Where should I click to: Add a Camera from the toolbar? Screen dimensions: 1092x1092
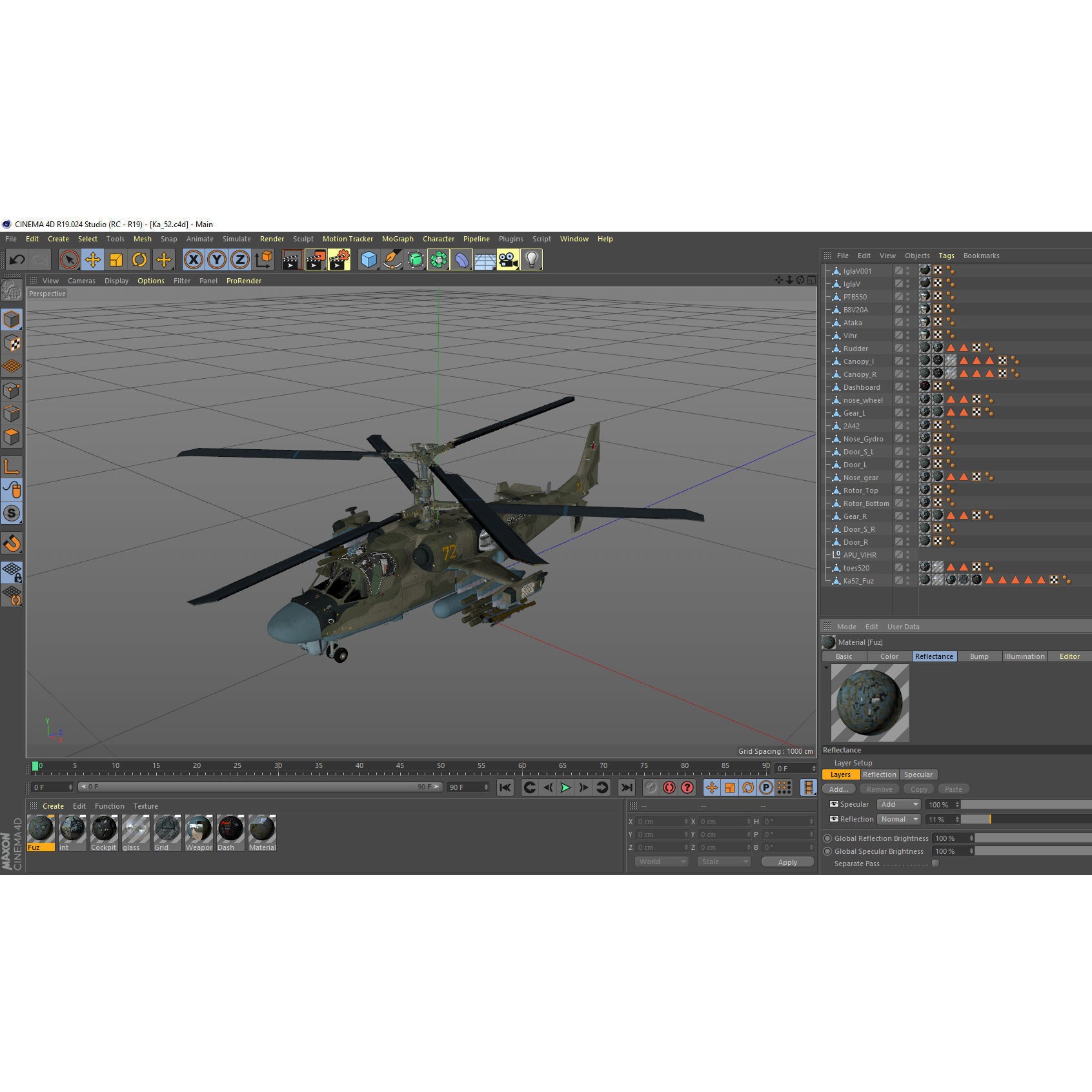tap(508, 259)
